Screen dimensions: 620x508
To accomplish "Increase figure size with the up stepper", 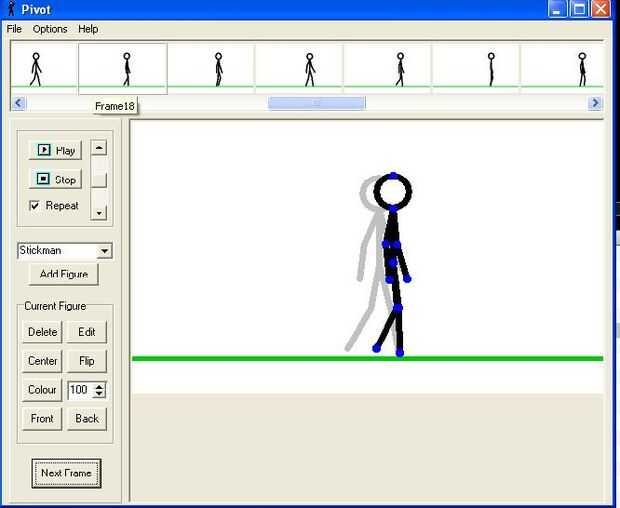I will (x=99, y=386).
